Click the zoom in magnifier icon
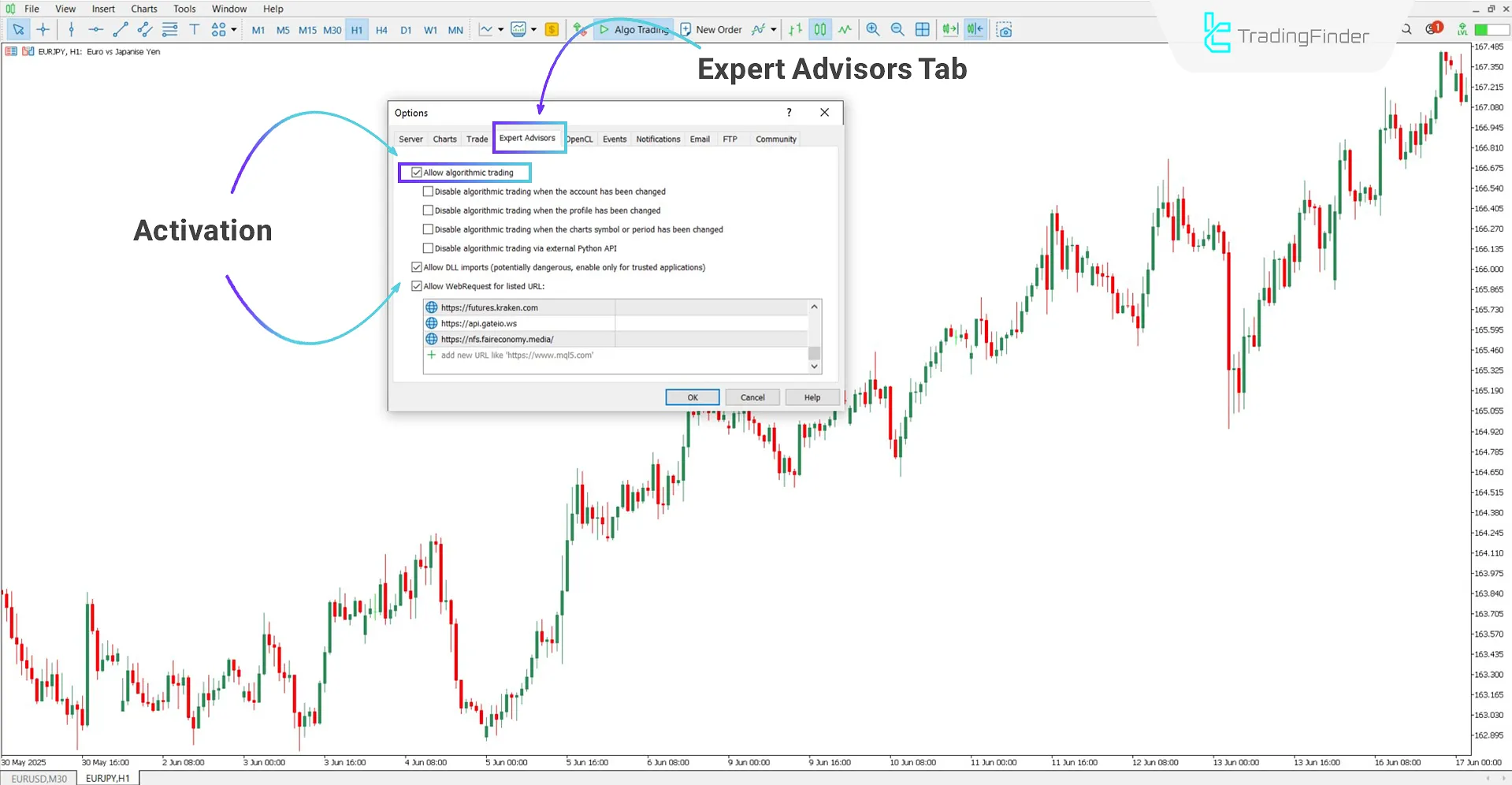1512x785 pixels. (872, 30)
